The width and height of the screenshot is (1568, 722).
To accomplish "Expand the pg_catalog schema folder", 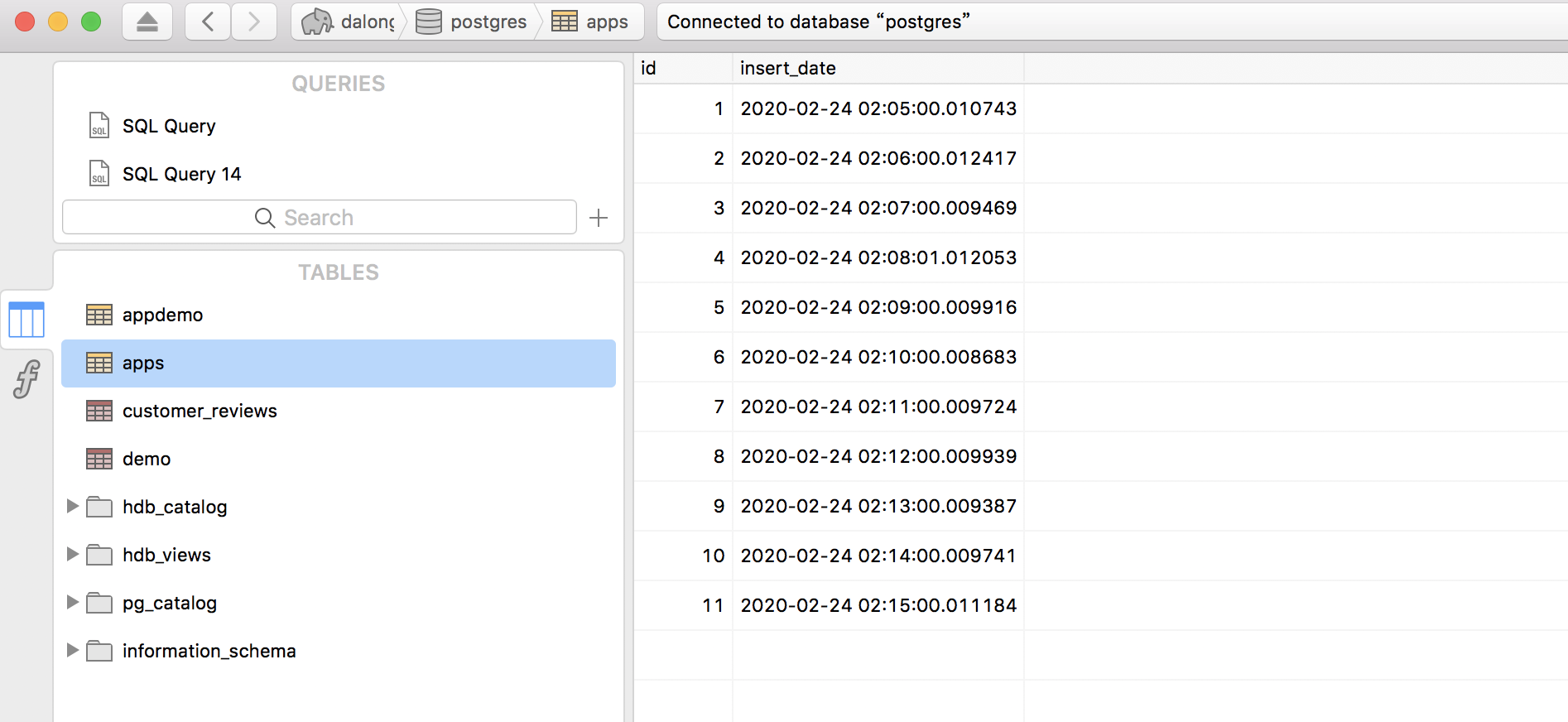I will pos(73,602).
